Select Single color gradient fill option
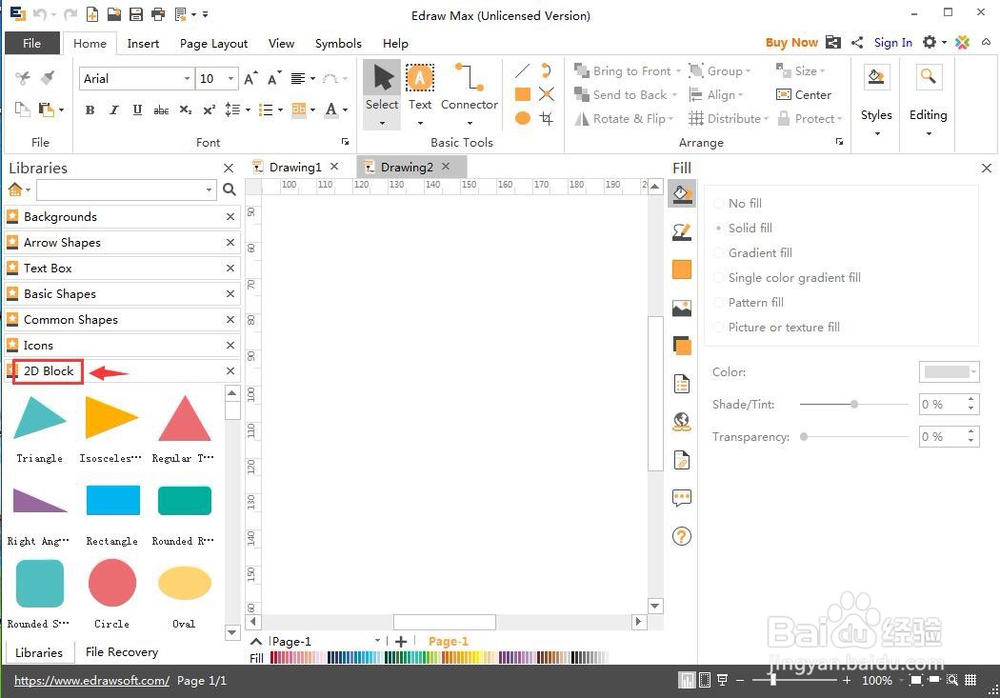The image size is (1000, 698). 787,278
